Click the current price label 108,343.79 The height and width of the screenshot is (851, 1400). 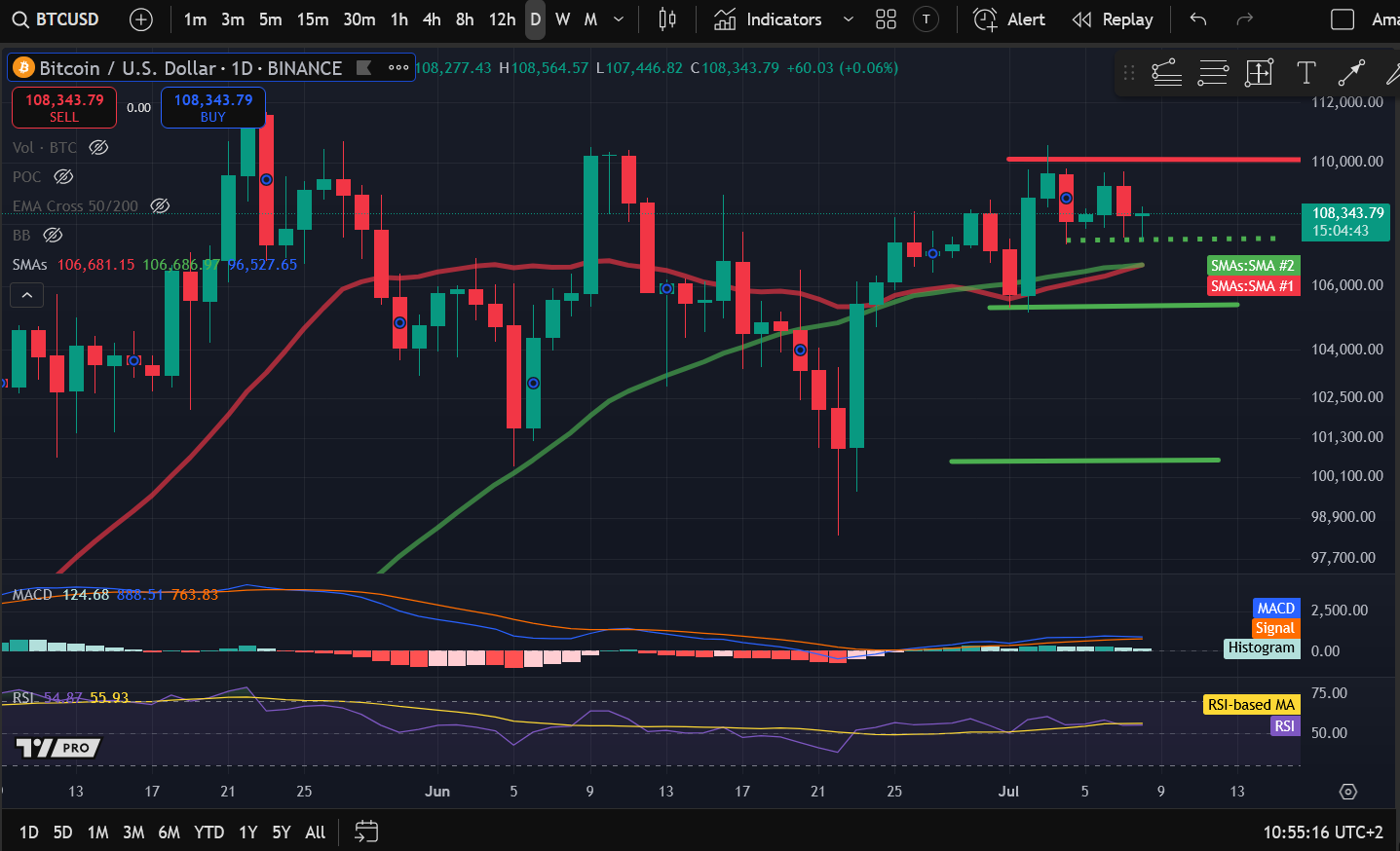point(1346,221)
